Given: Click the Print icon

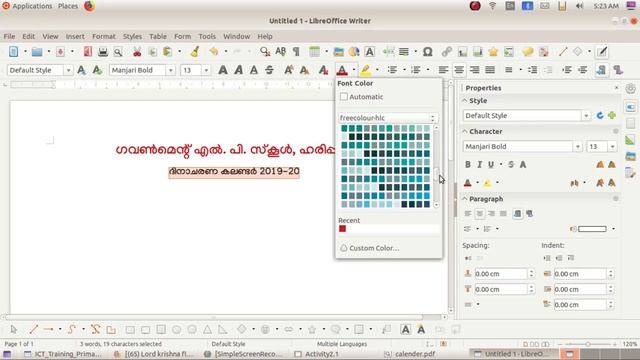Looking at the screenshot, I should pyautogui.click(x=103, y=52).
